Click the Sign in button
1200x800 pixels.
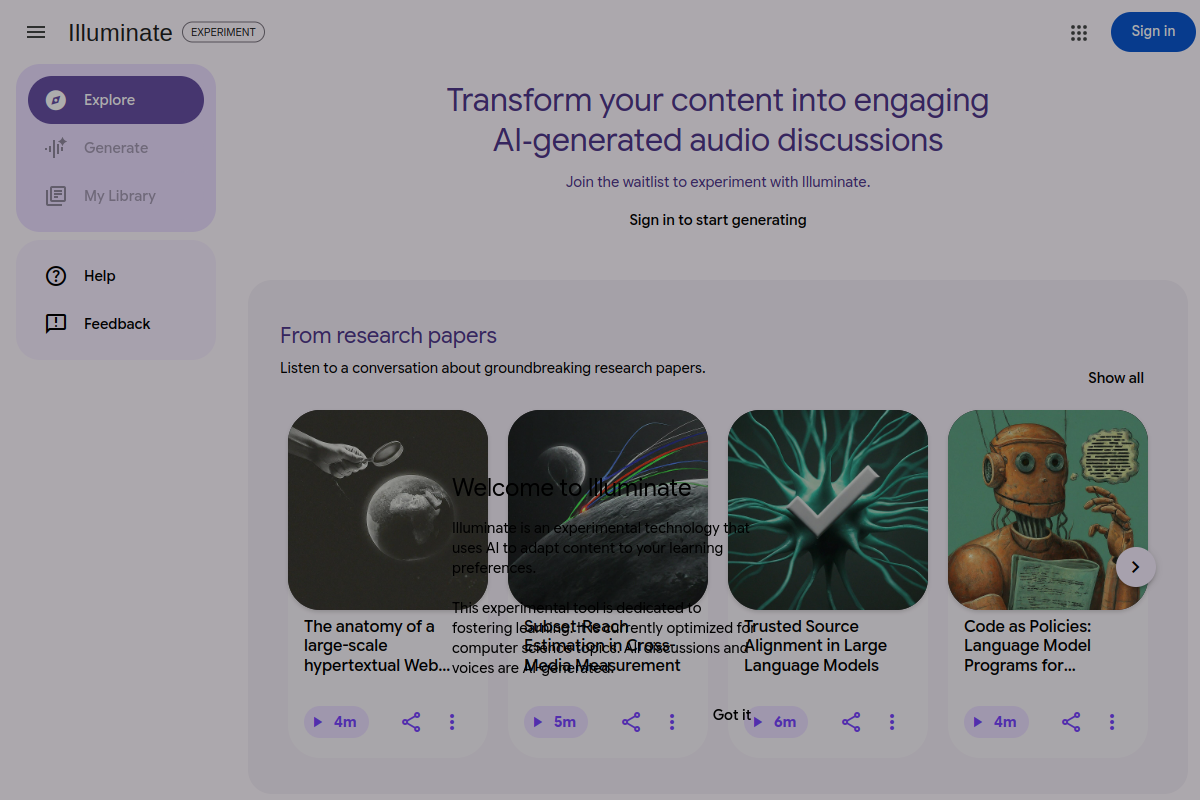1153,32
